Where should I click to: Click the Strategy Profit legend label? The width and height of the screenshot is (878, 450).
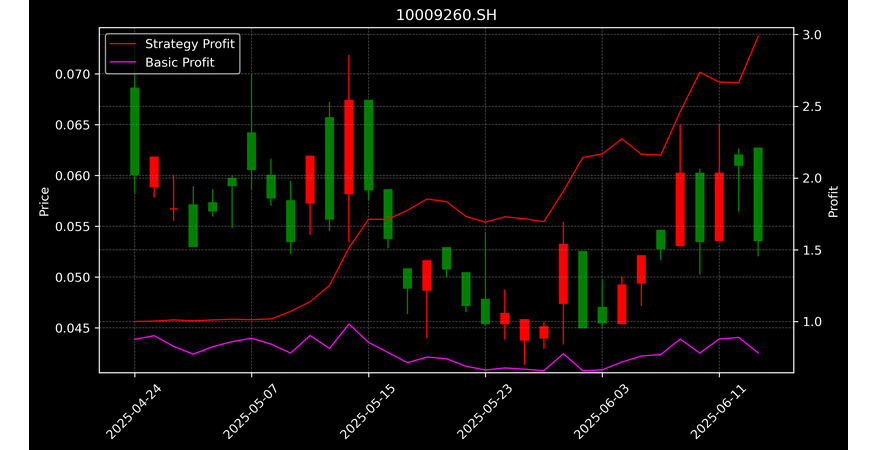pyautogui.click(x=190, y=44)
